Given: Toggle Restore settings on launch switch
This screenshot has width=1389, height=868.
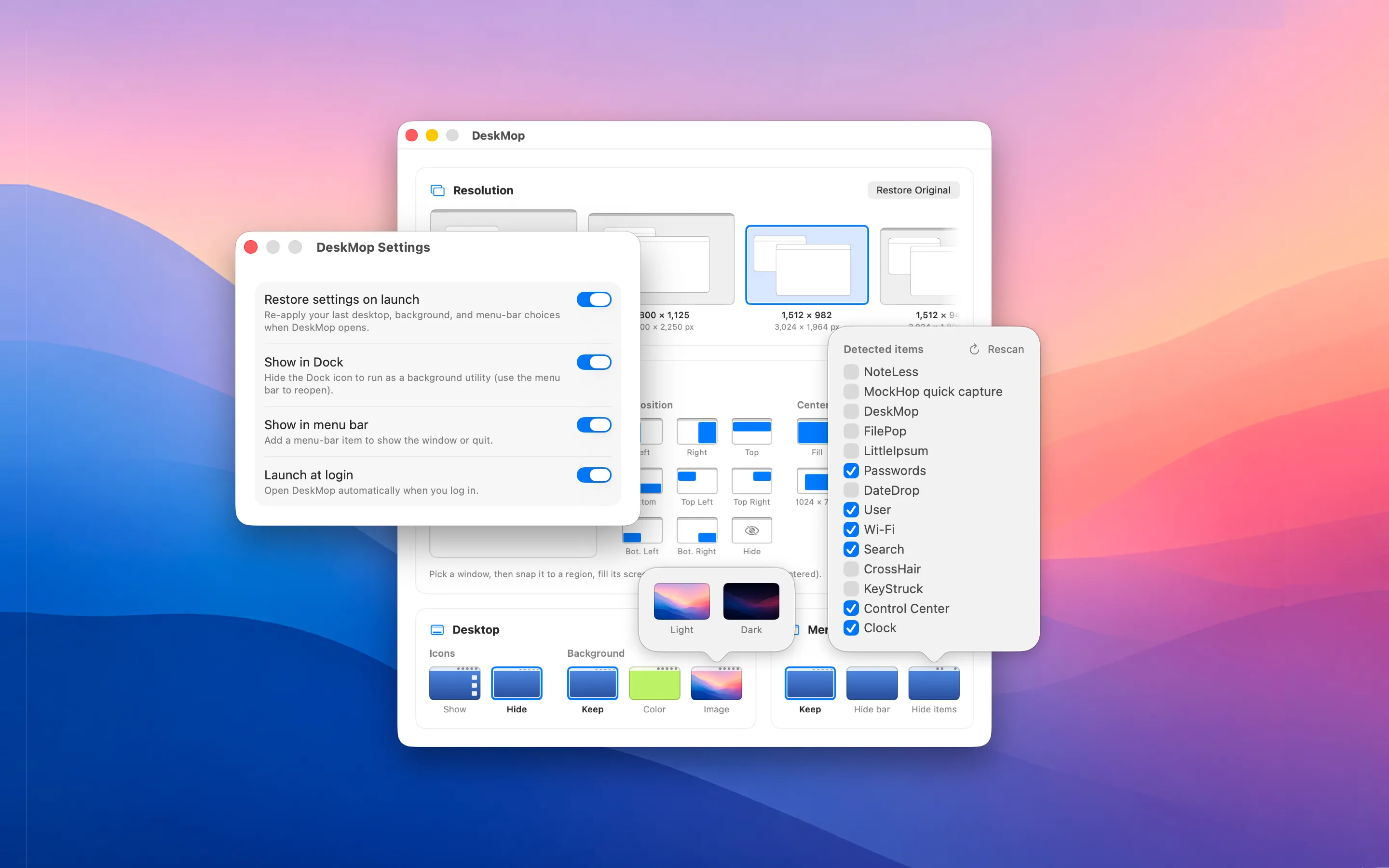Looking at the screenshot, I should coord(594,299).
